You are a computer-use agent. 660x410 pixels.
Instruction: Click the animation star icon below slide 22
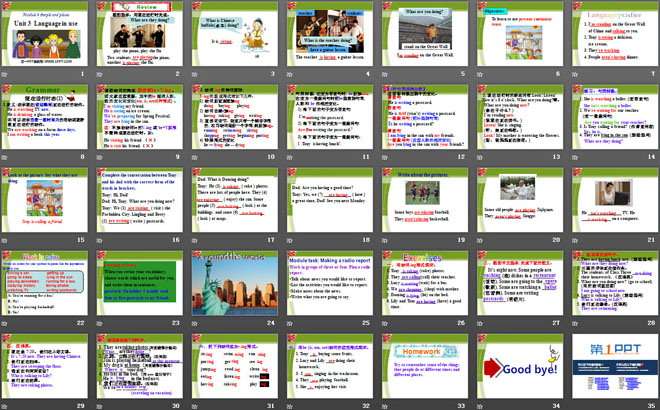pyautogui.click(x=5, y=323)
